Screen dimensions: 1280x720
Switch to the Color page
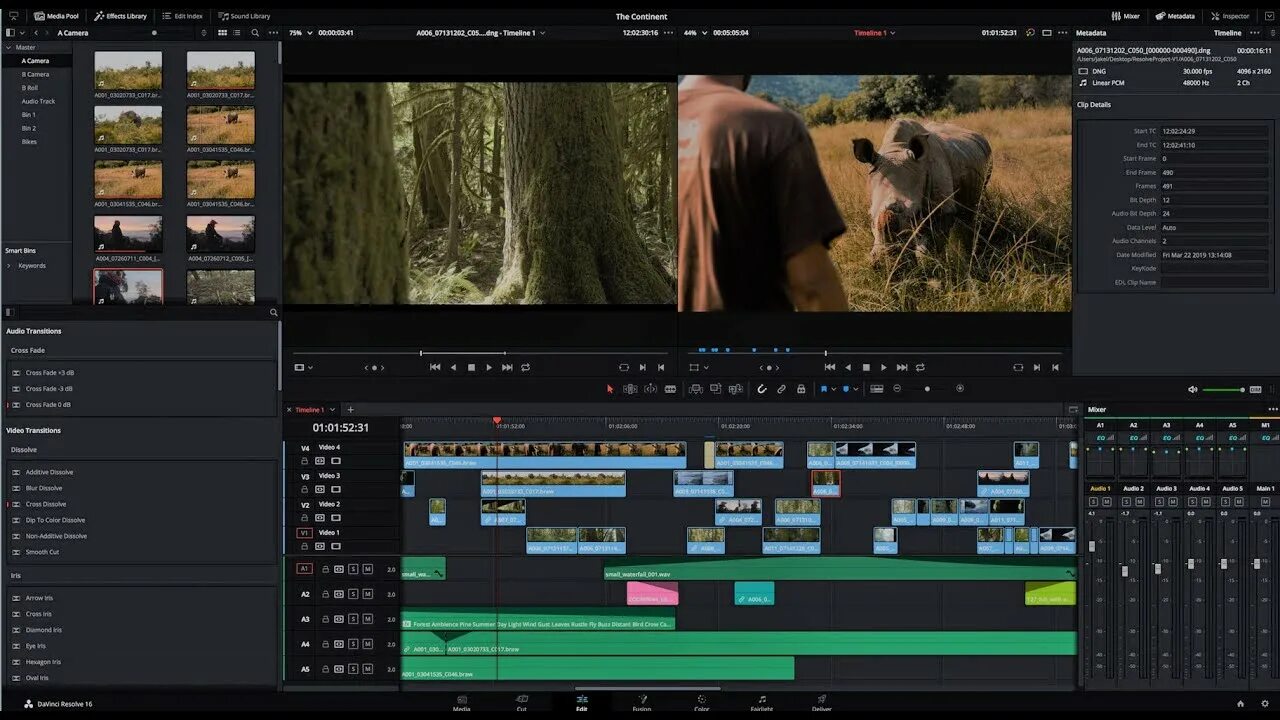tap(702, 703)
